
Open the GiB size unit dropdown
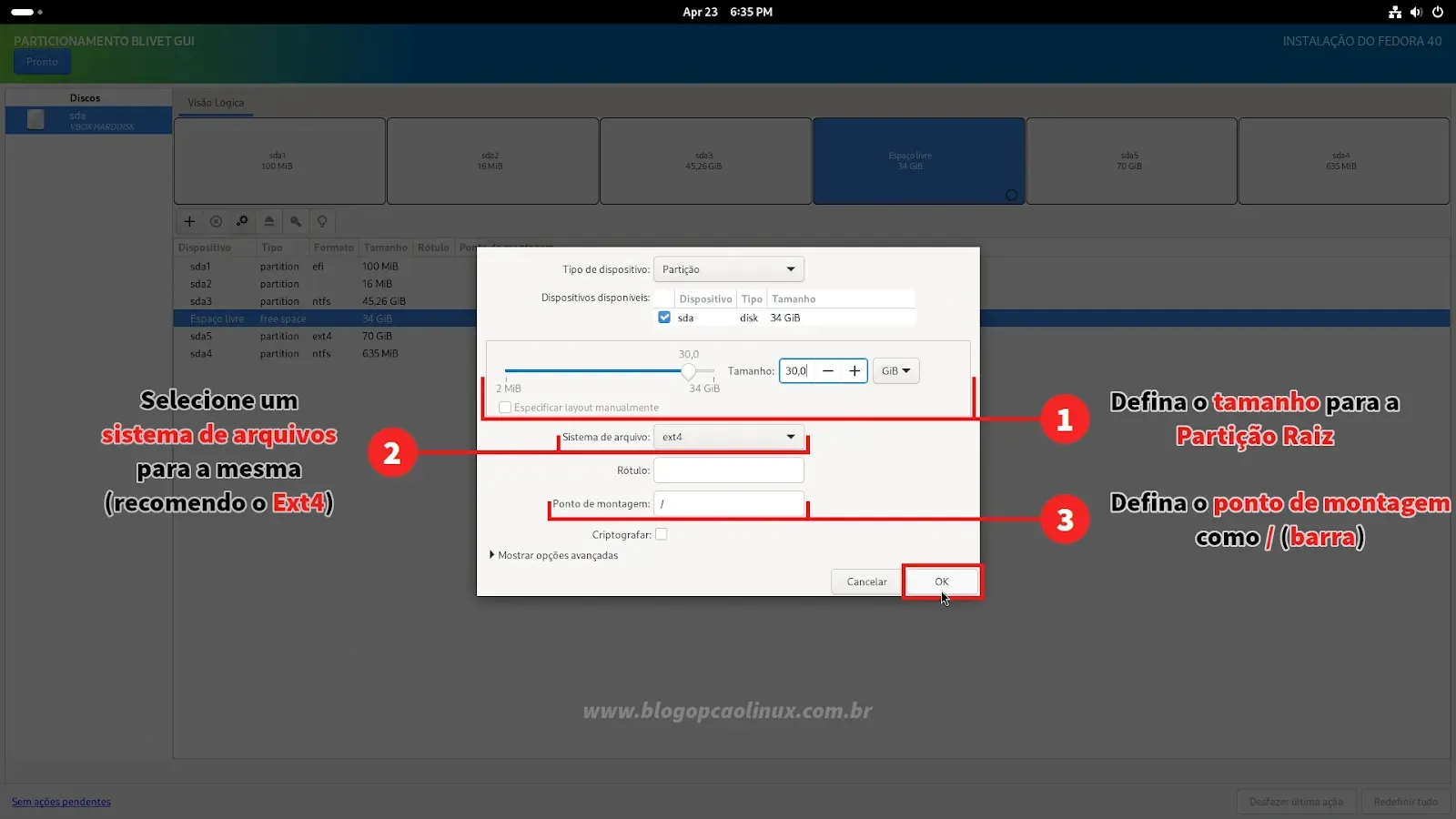(x=896, y=370)
